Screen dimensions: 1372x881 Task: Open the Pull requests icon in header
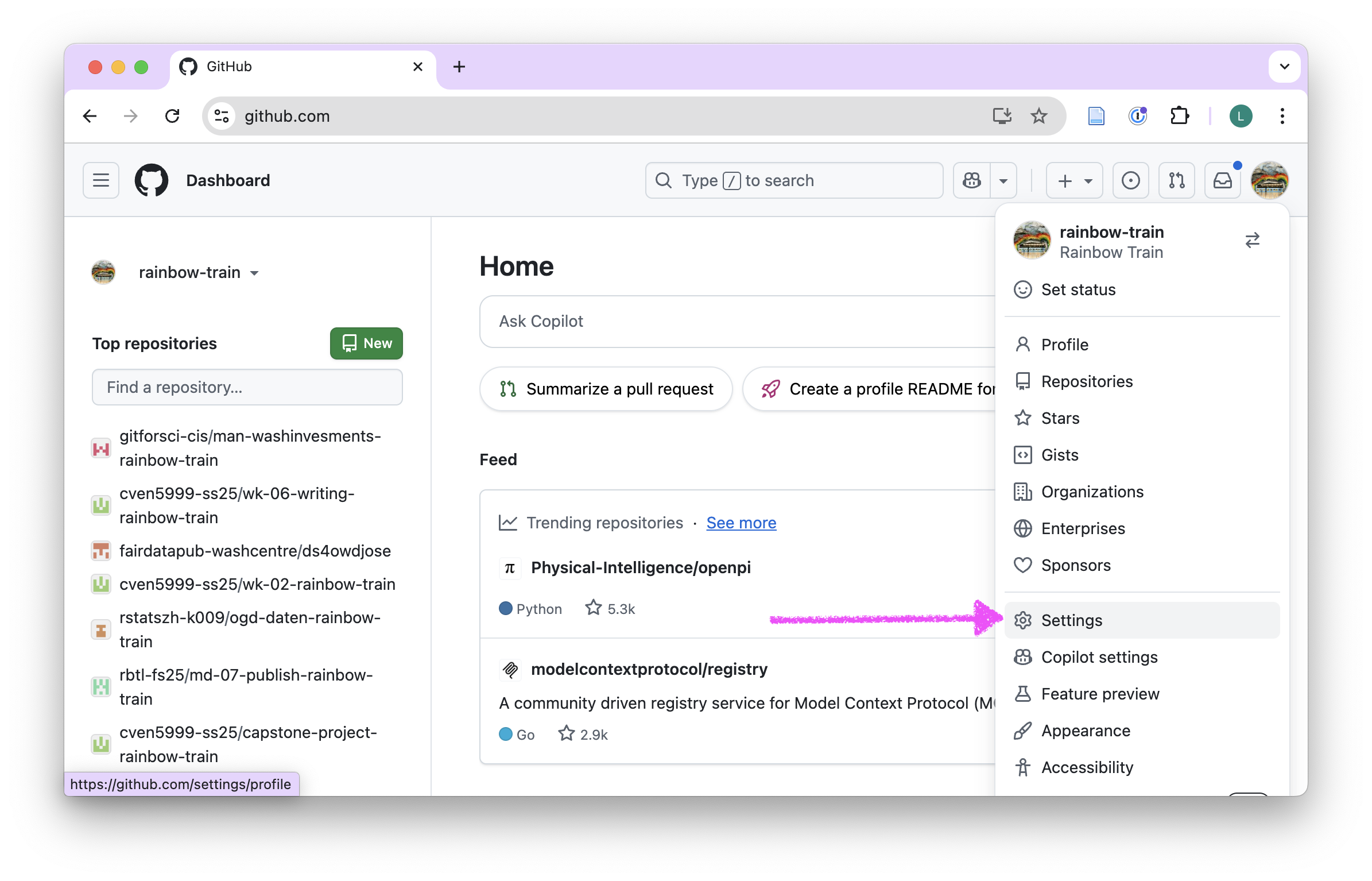click(x=1176, y=180)
